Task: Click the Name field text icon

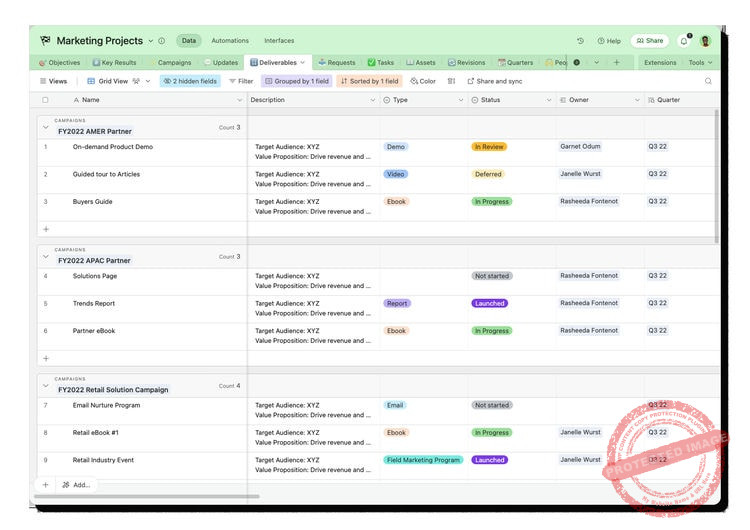Action: [x=76, y=100]
